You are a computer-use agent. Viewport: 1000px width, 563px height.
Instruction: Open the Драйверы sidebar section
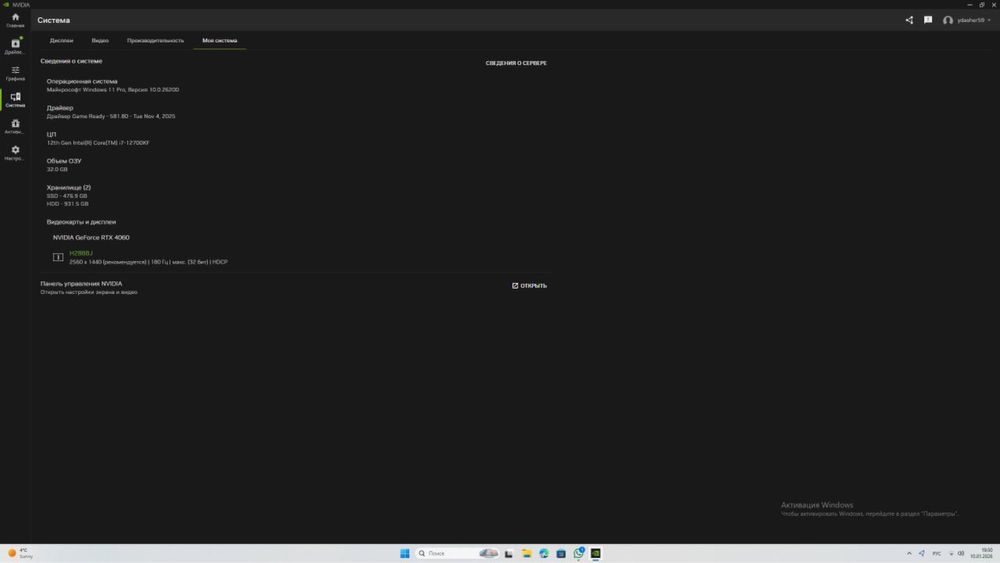click(15, 47)
